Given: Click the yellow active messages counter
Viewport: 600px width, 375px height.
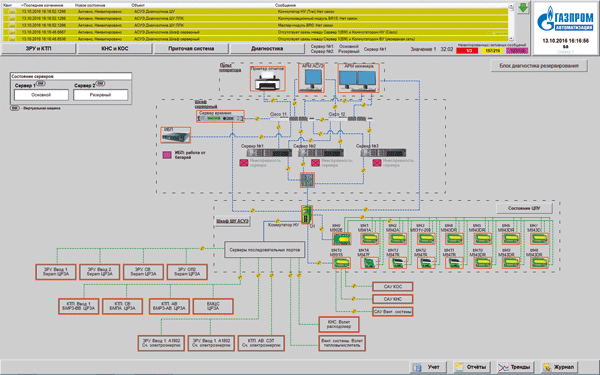Looking at the screenshot, I should (492, 51).
